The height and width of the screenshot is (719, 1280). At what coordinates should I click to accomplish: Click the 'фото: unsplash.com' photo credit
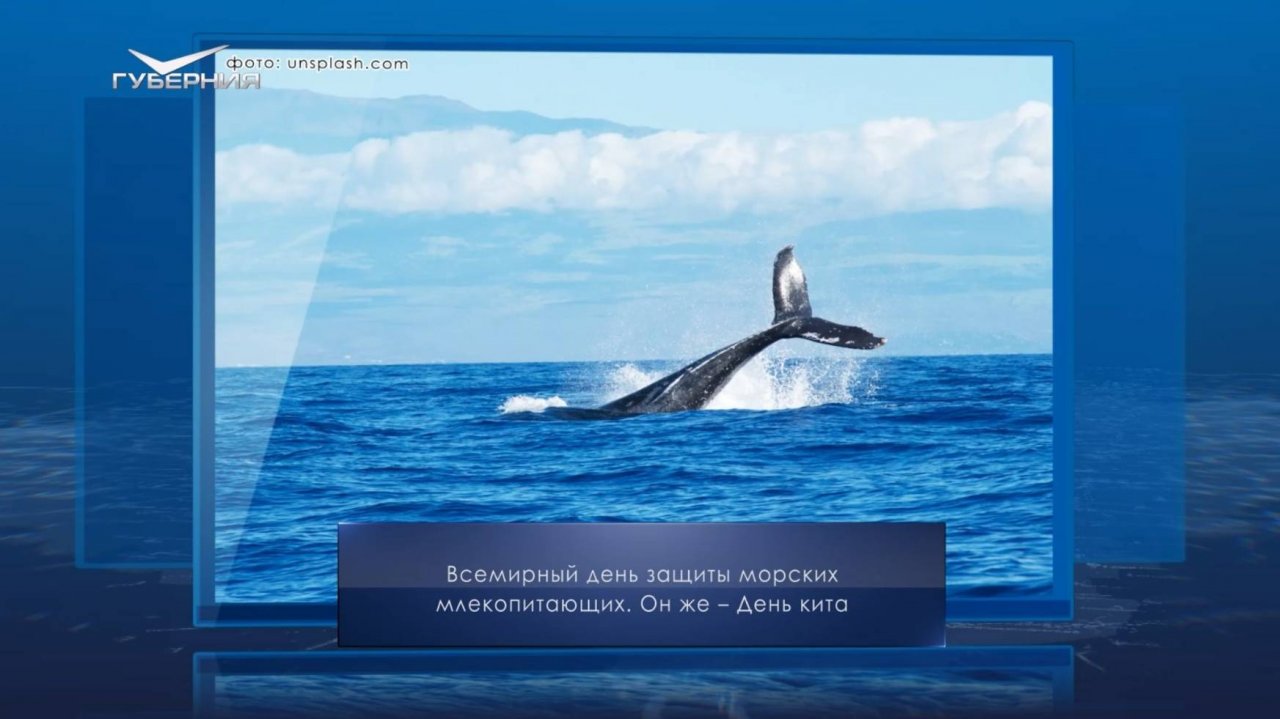(x=317, y=63)
